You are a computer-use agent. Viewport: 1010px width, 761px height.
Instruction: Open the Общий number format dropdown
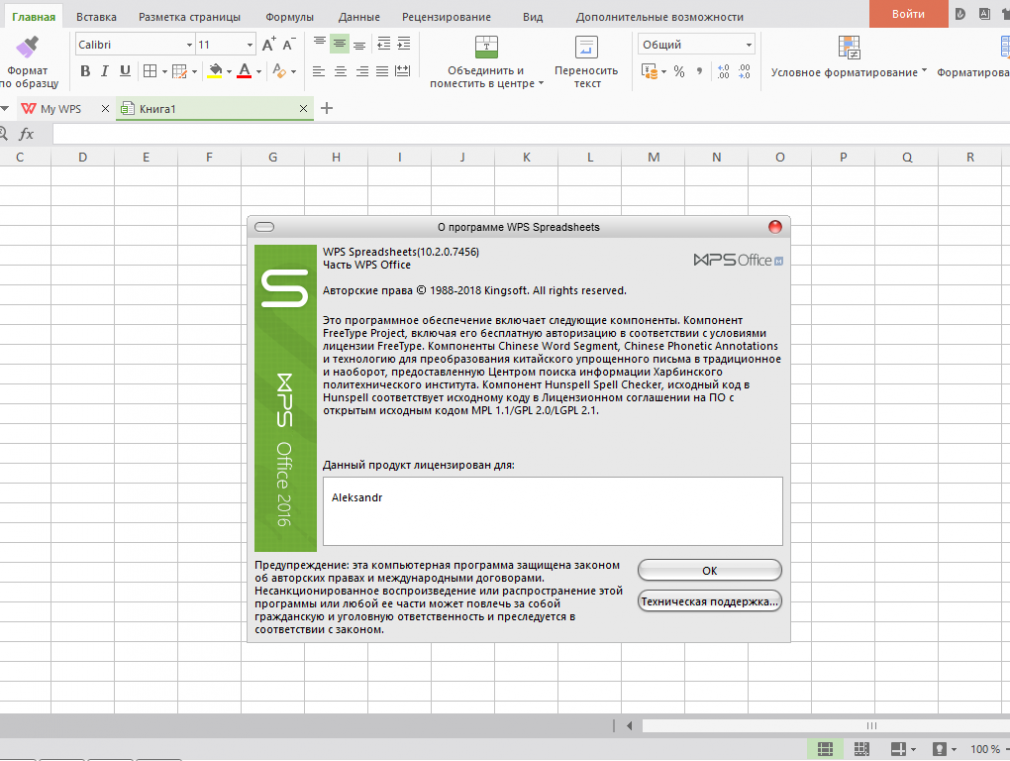748,45
